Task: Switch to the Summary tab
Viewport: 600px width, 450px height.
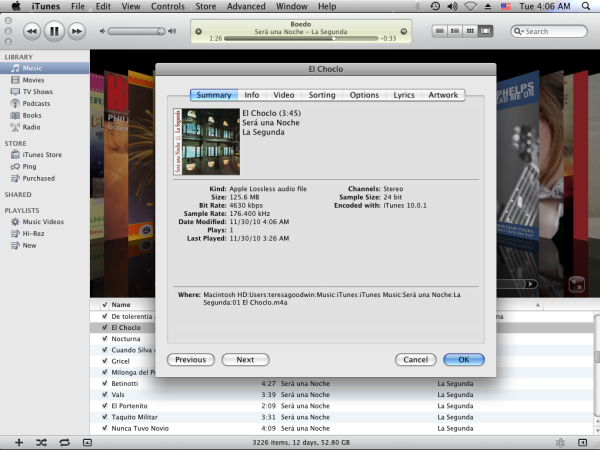Action: [x=214, y=95]
